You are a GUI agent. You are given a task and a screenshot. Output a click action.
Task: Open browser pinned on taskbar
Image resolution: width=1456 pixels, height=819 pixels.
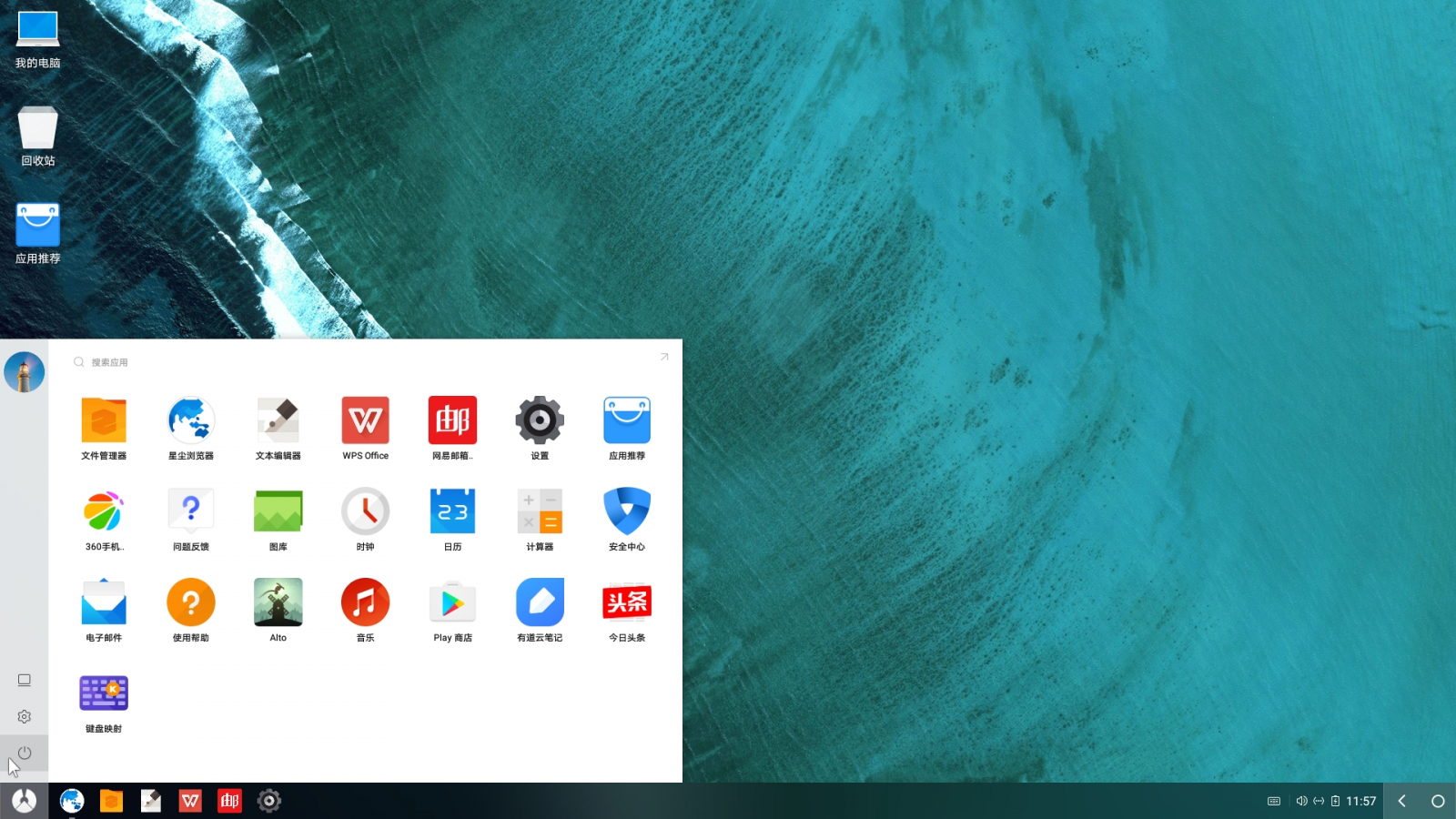click(x=72, y=801)
